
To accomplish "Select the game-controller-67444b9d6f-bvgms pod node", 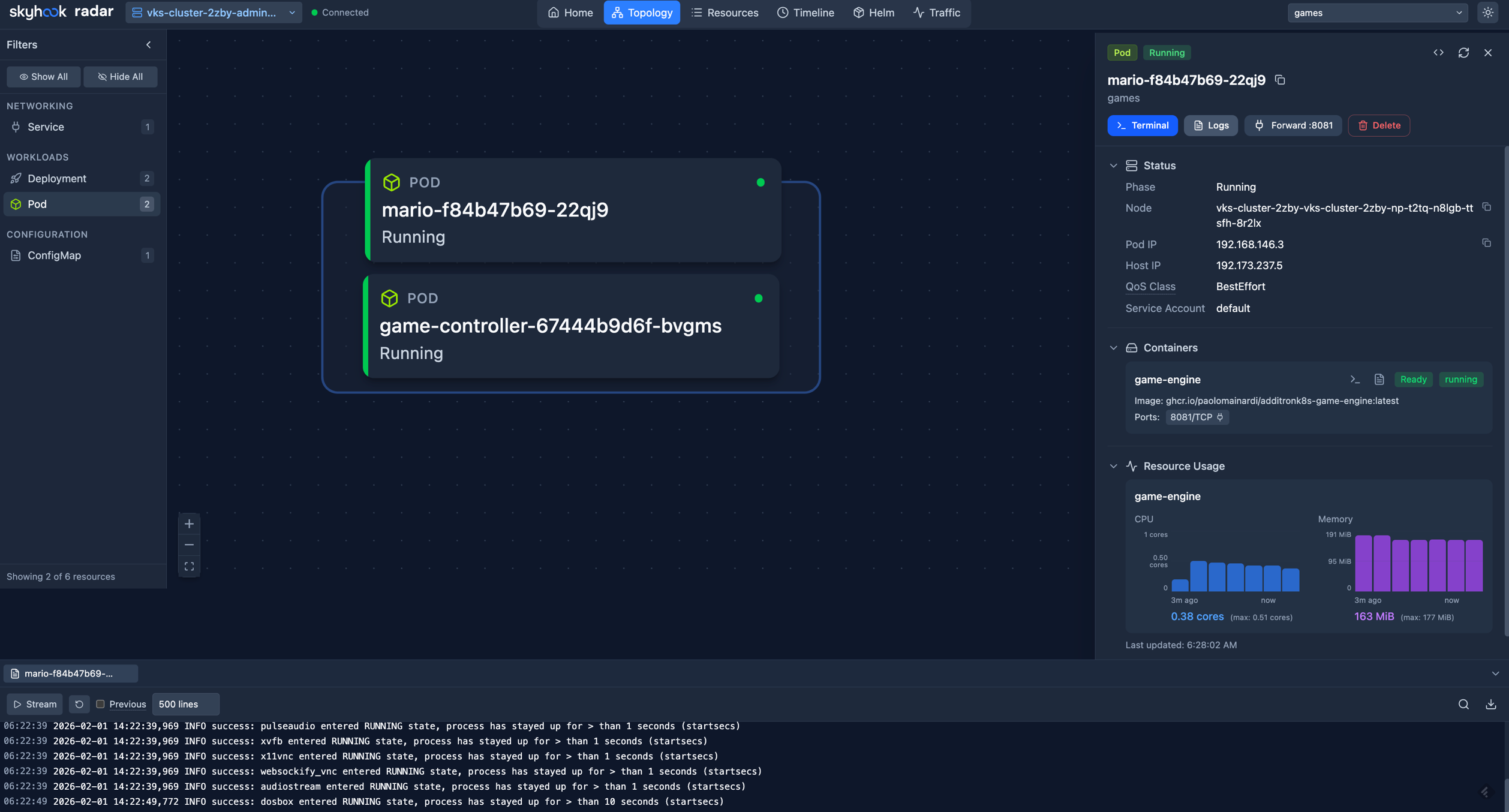I will 571,326.
